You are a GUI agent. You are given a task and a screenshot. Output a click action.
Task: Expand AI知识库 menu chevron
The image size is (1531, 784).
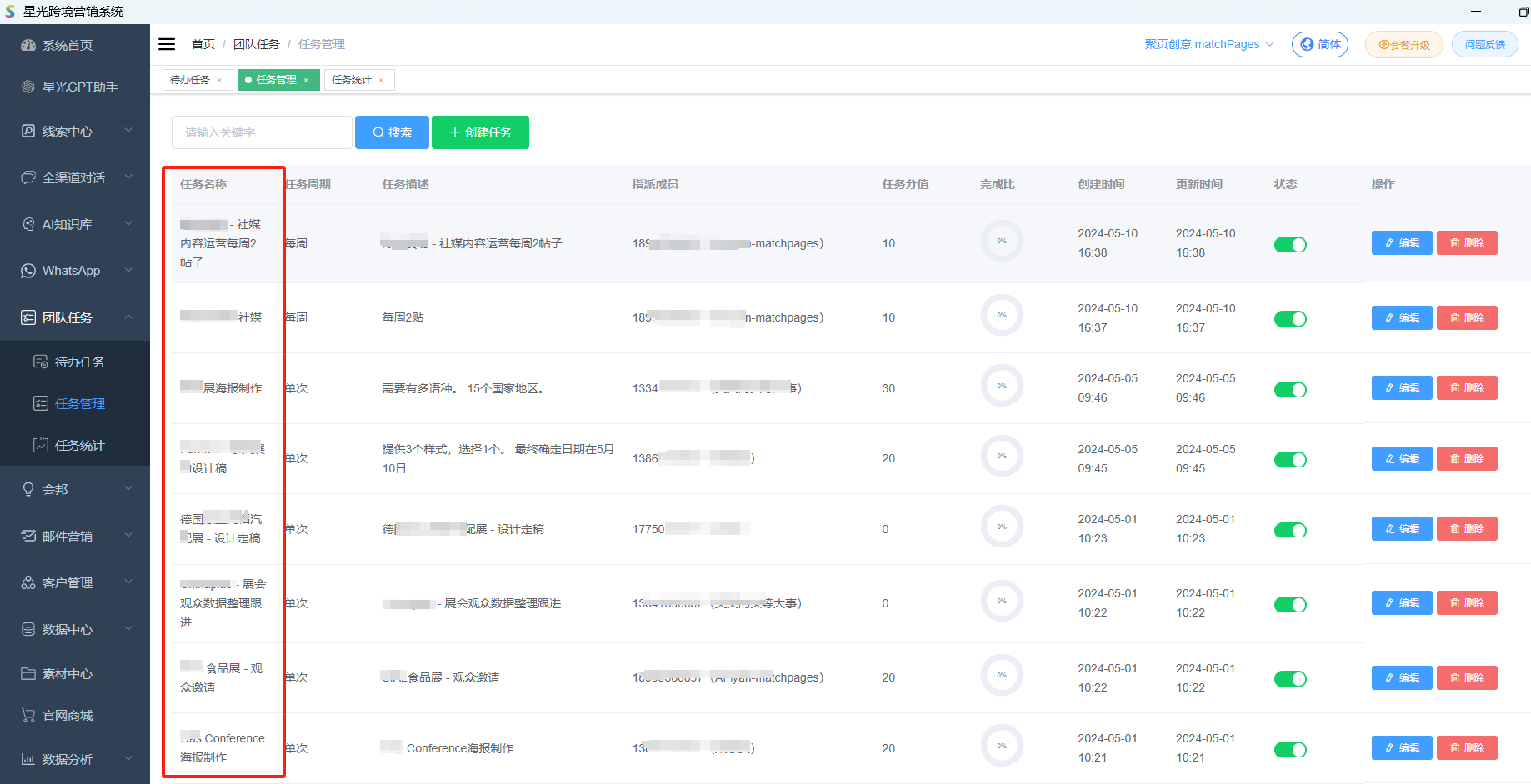[128, 224]
